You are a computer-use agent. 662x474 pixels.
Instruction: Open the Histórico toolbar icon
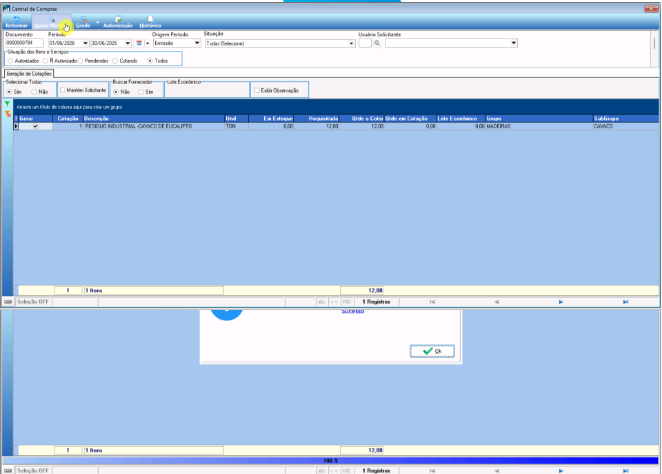click(150, 22)
